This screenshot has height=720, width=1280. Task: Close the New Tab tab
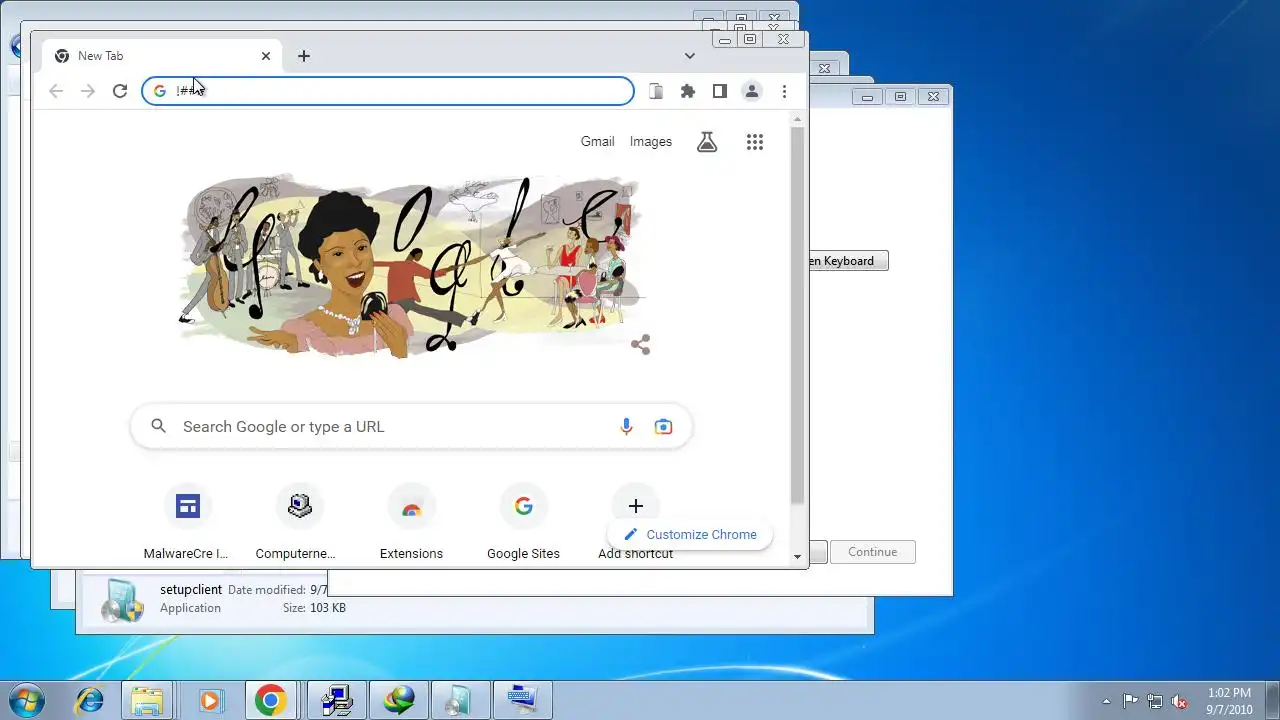[266, 56]
